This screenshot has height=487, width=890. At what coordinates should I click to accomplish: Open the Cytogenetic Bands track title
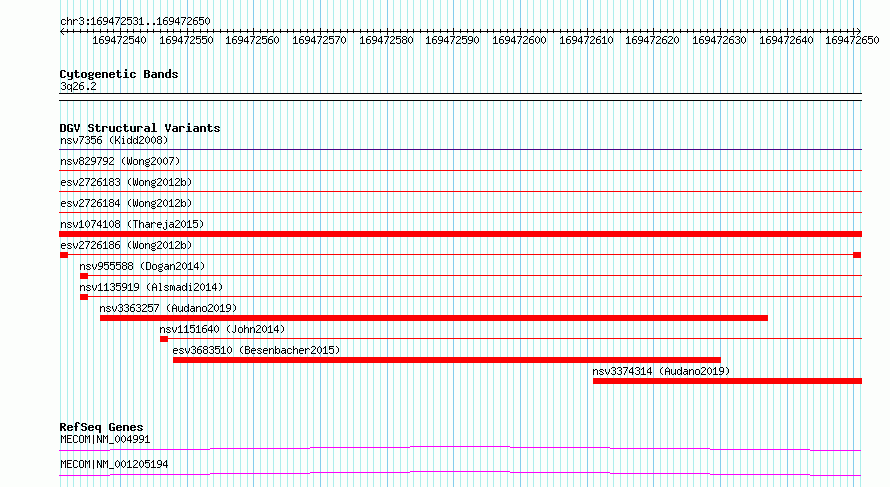119,74
